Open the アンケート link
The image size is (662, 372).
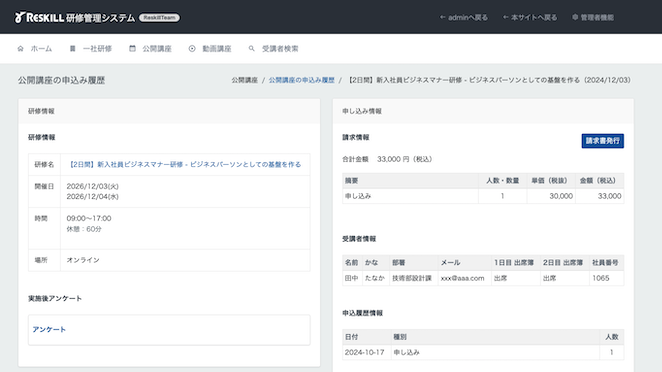click(49, 329)
